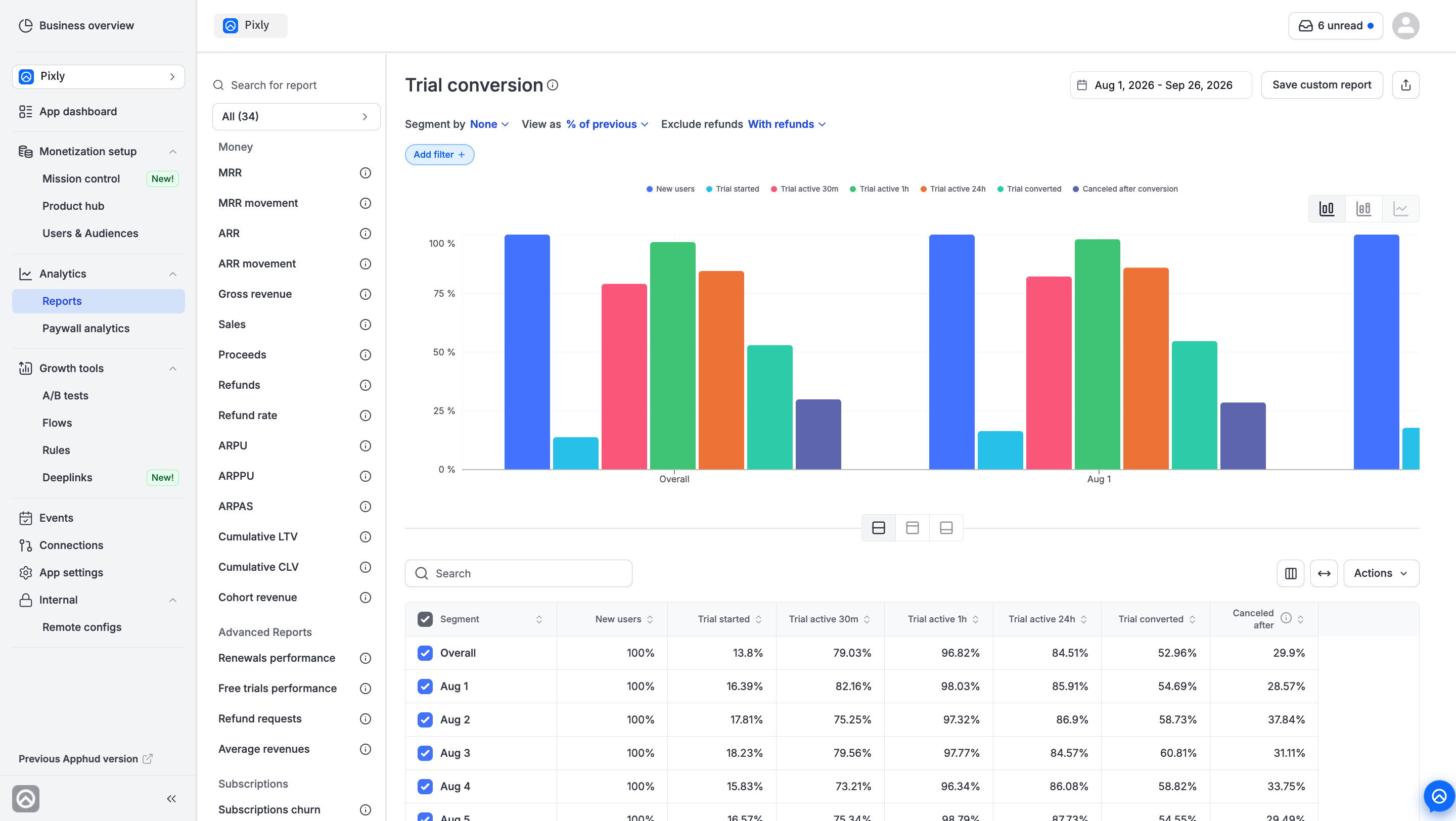Show info for MRR report
This screenshot has width=1456, height=821.
366,173
